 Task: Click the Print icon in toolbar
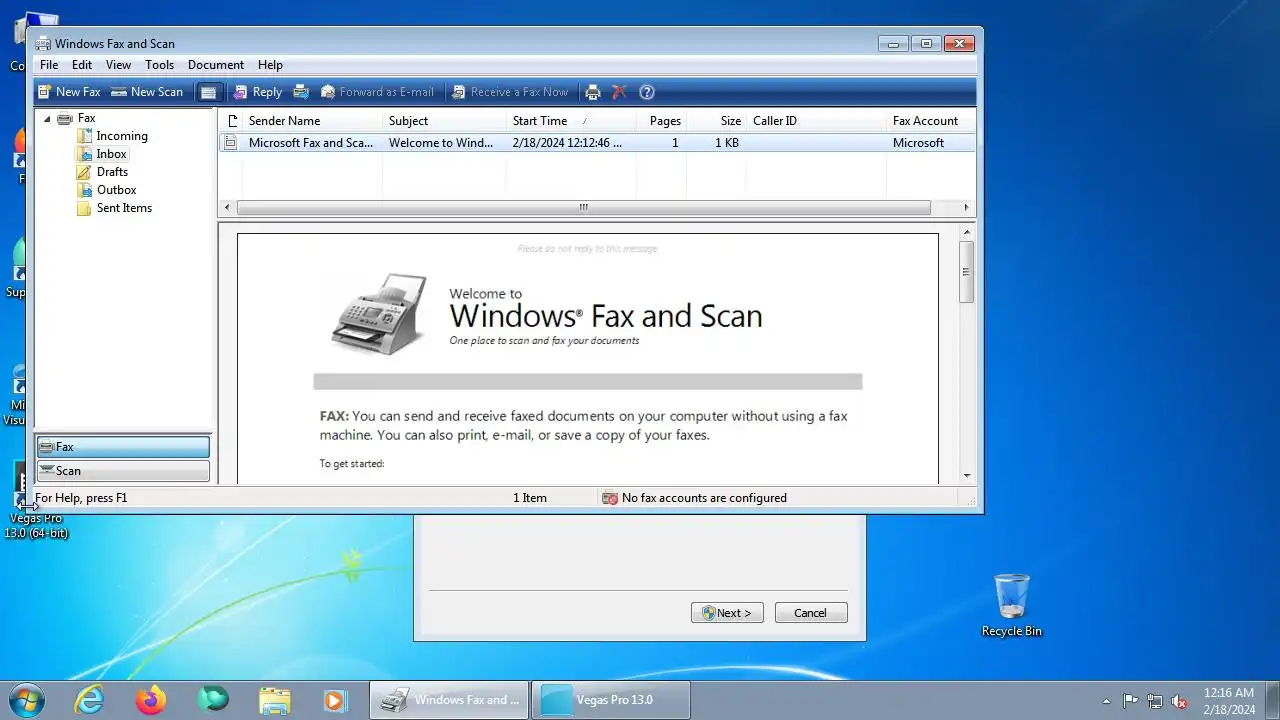coord(593,92)
